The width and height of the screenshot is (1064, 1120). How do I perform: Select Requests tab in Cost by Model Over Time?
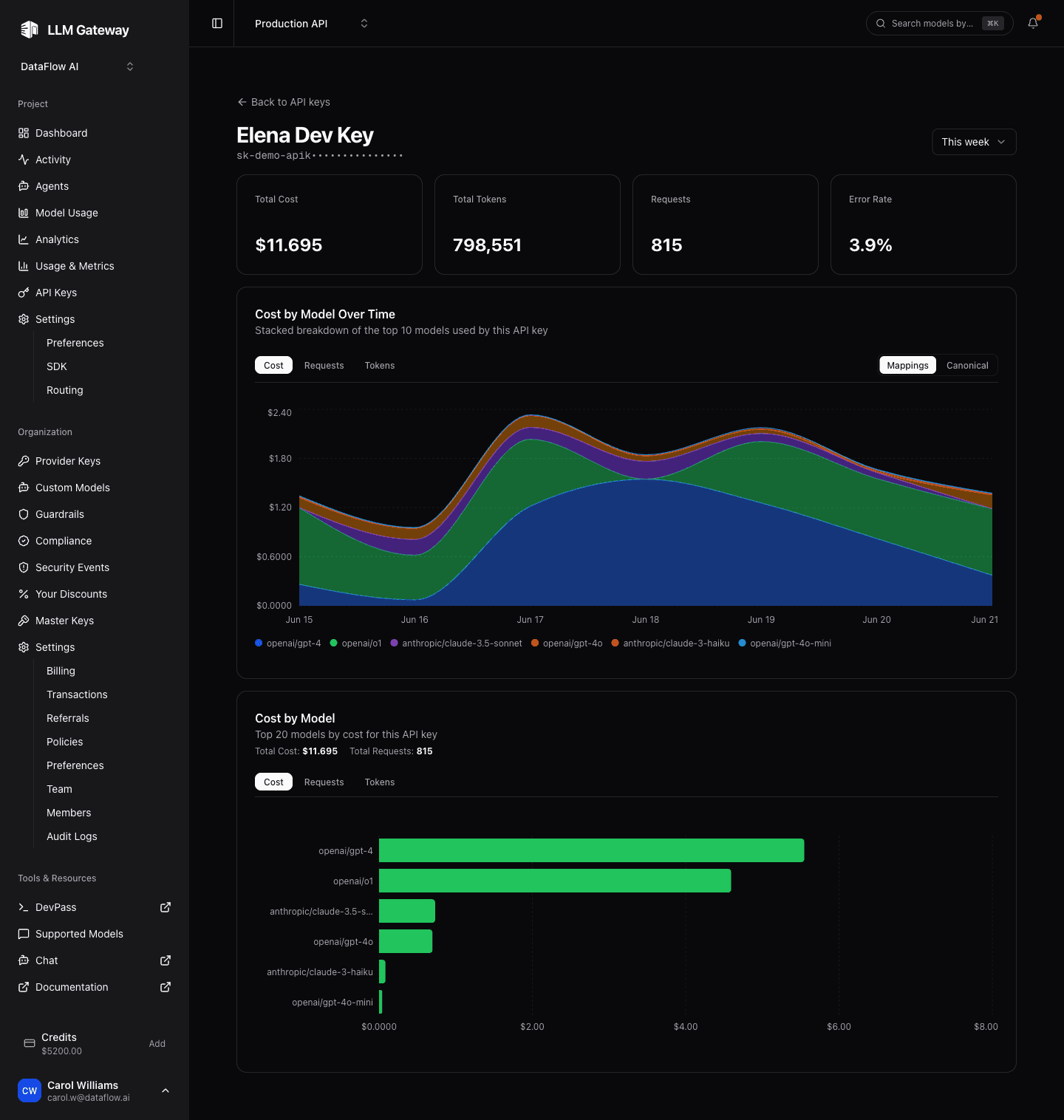pos(324,365)
